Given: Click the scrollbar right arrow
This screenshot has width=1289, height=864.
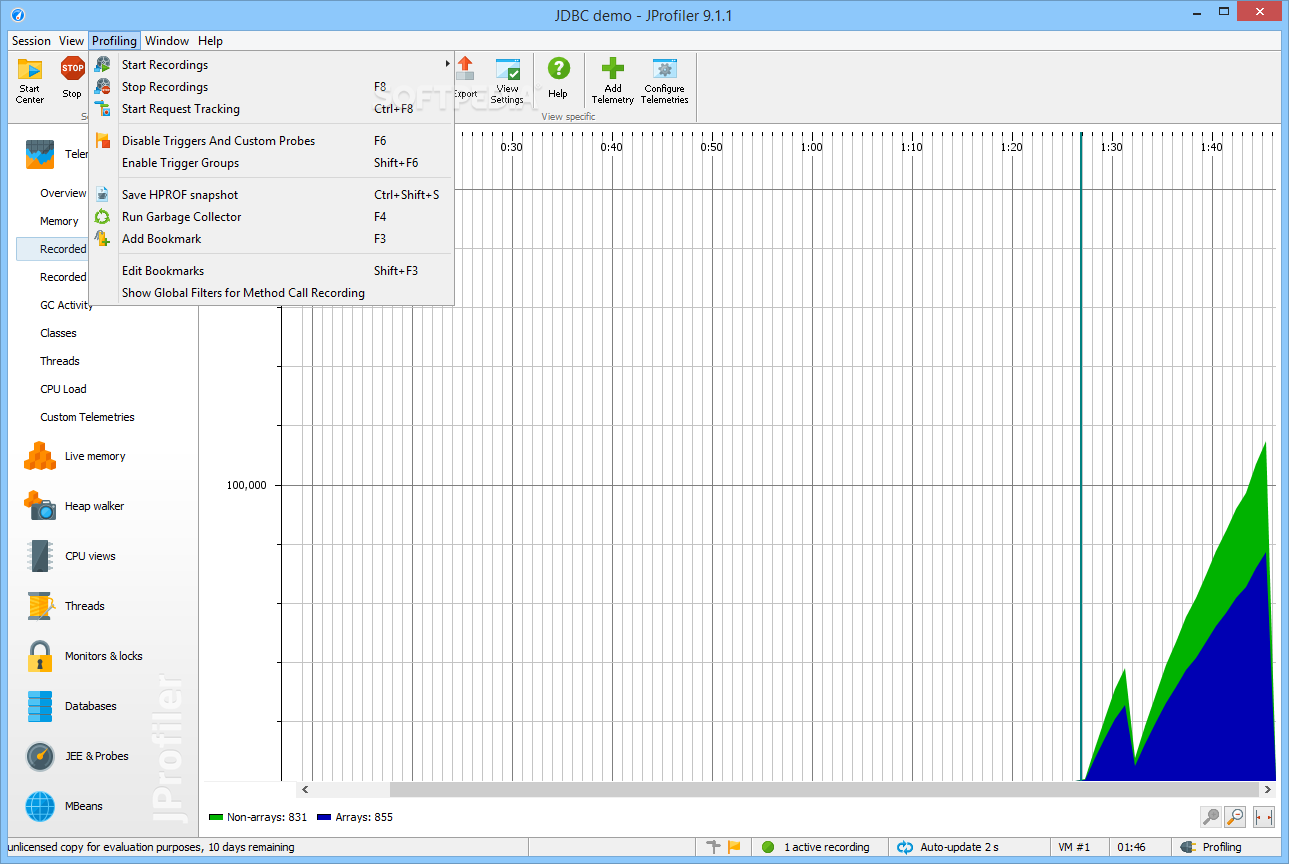Looking at the screenshot, I should click(x=1270, y=790).
